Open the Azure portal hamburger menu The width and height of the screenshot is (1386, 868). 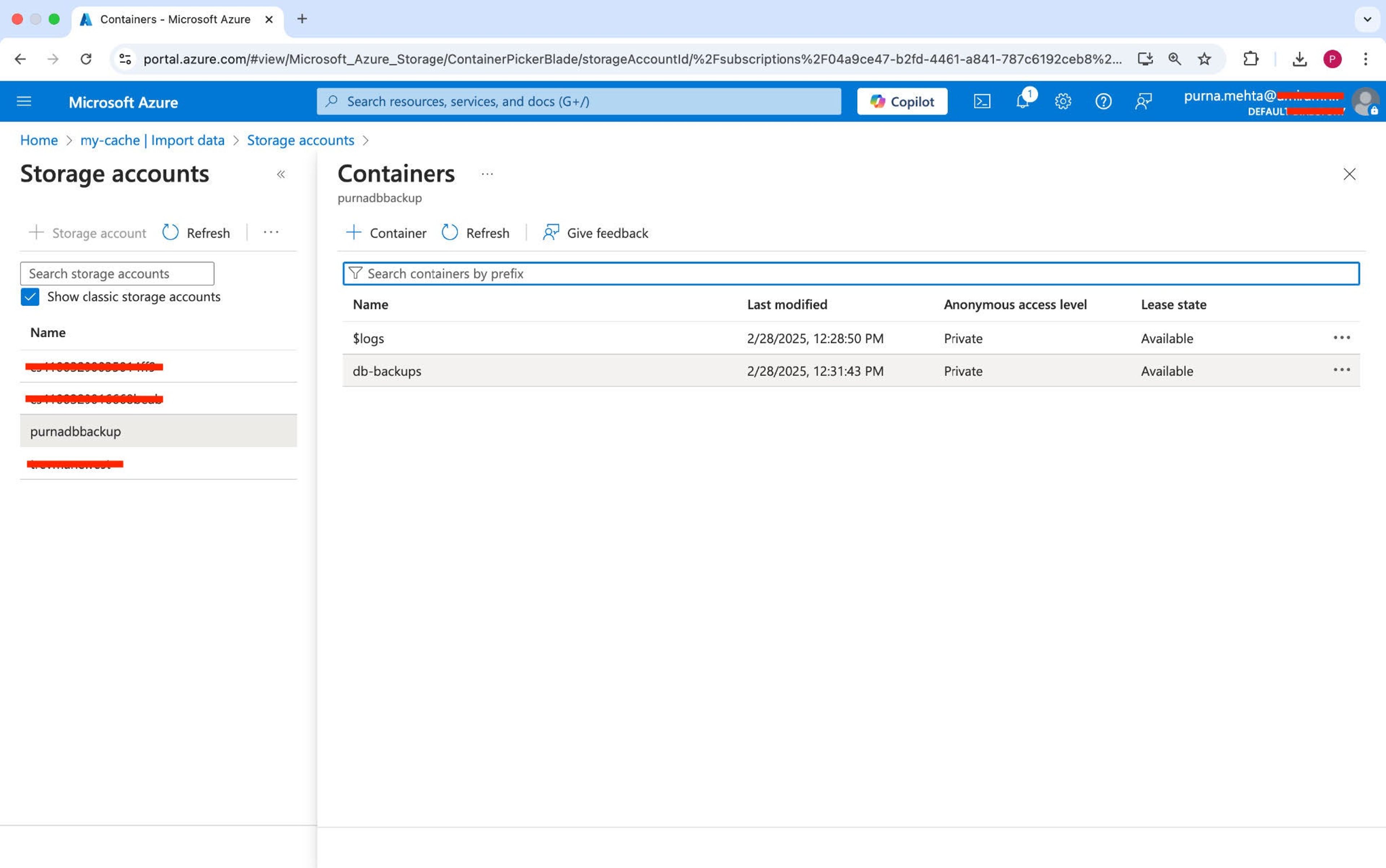coord(24,102)
